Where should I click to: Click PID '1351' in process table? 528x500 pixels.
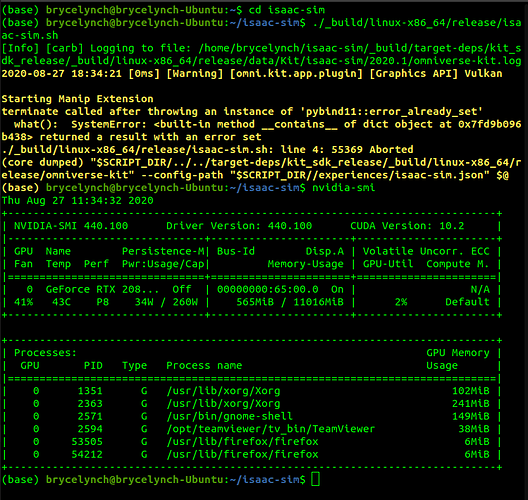pos(90,391)
